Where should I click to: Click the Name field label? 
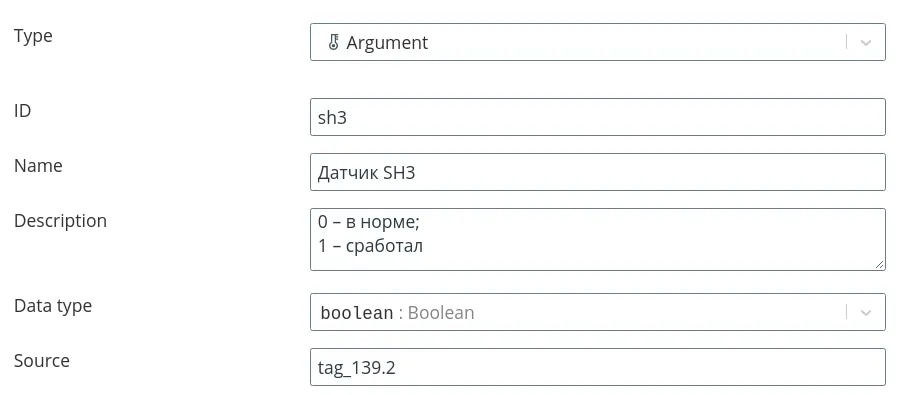point(38,166)
